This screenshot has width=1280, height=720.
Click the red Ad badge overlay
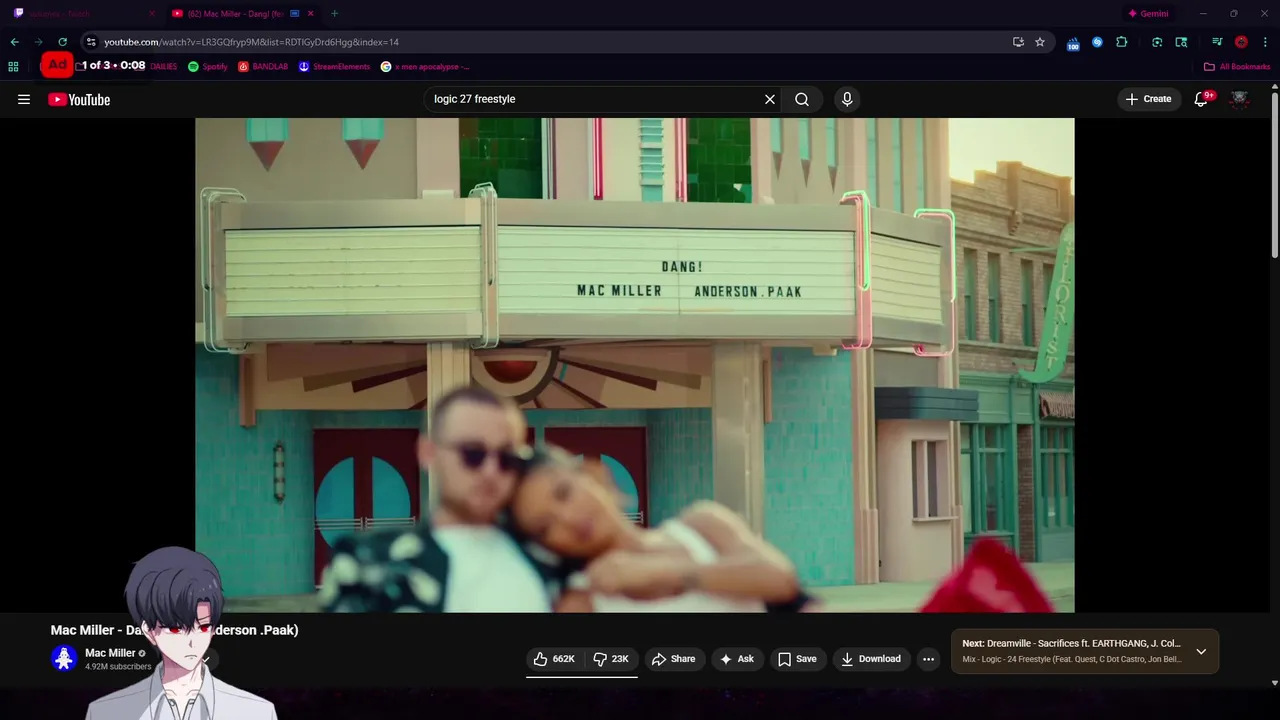(58, 65)
